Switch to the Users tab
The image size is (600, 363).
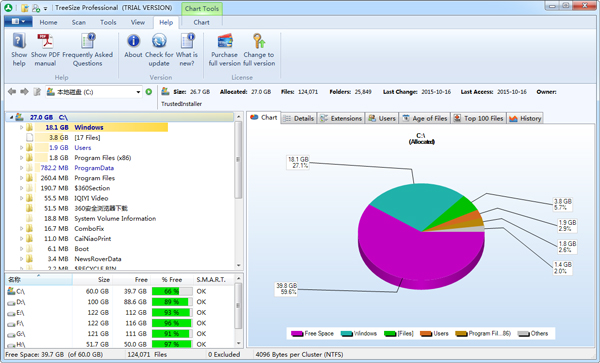(382, 118)
